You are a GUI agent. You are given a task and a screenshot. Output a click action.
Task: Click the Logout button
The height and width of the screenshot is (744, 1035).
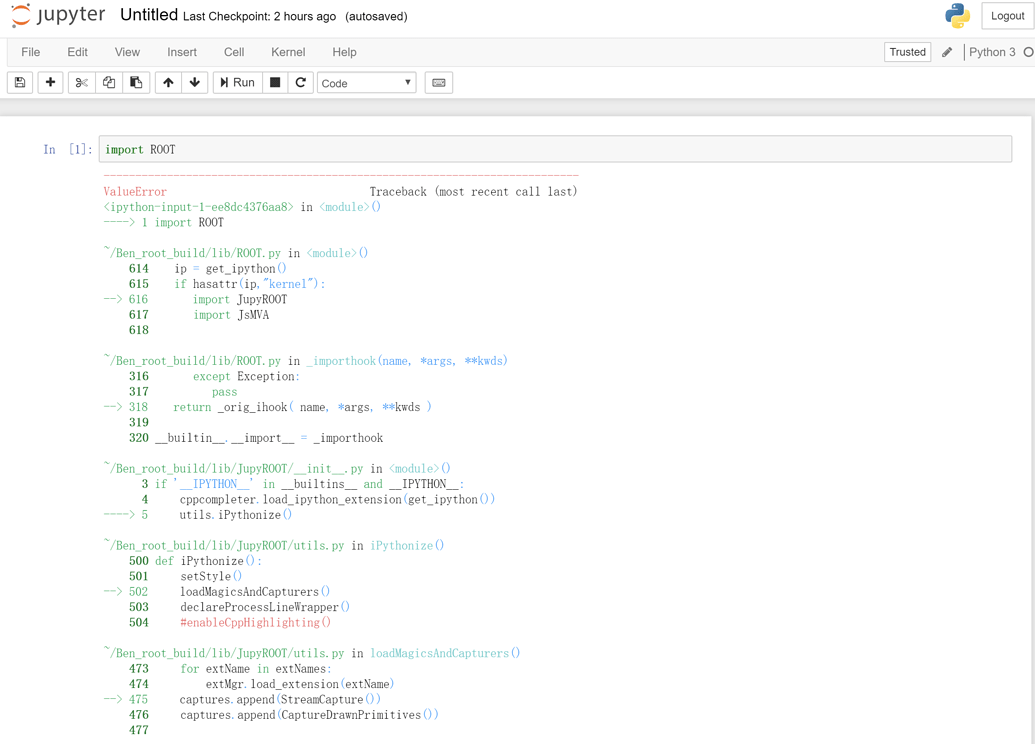(1005, 15)
